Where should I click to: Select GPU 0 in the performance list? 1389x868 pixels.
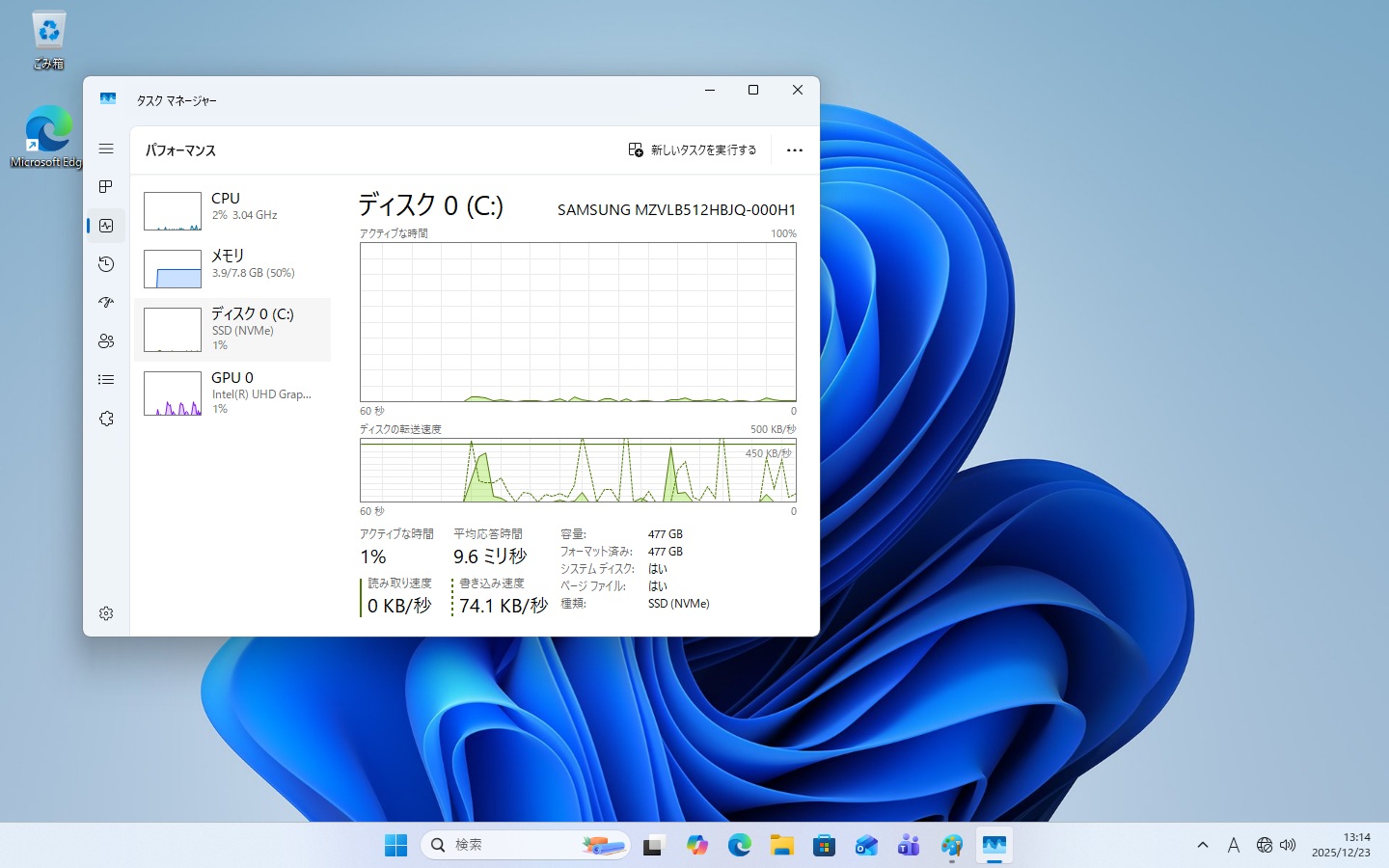[232, 393]
